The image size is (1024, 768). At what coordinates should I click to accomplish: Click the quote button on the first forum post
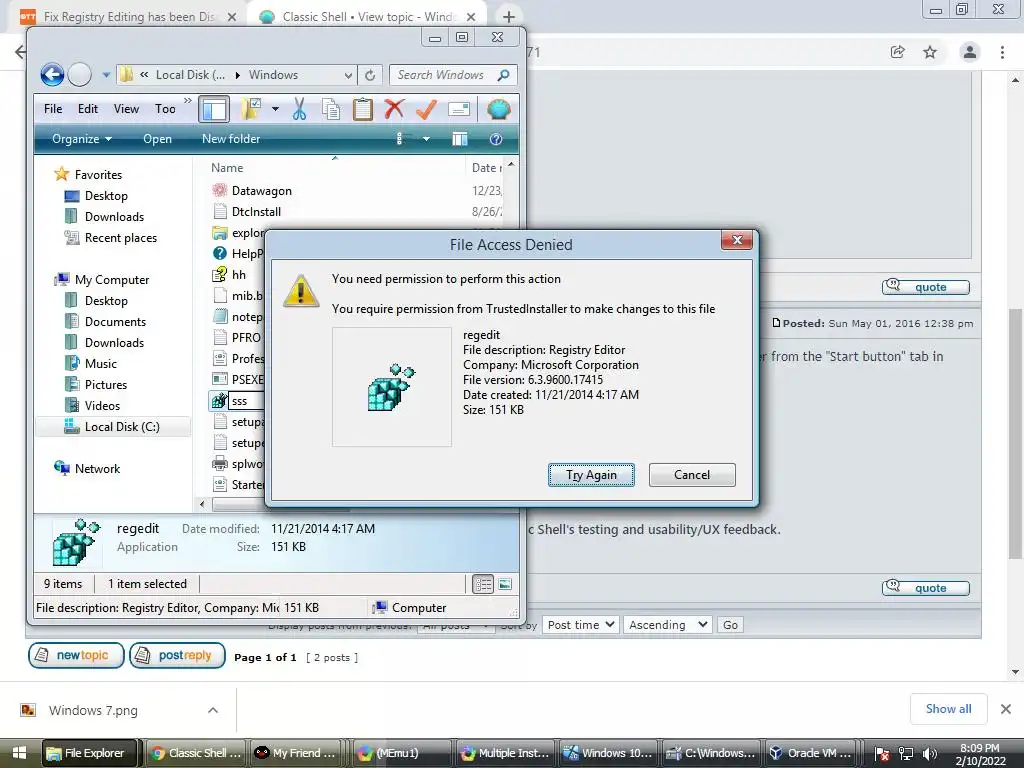point(925,287)
